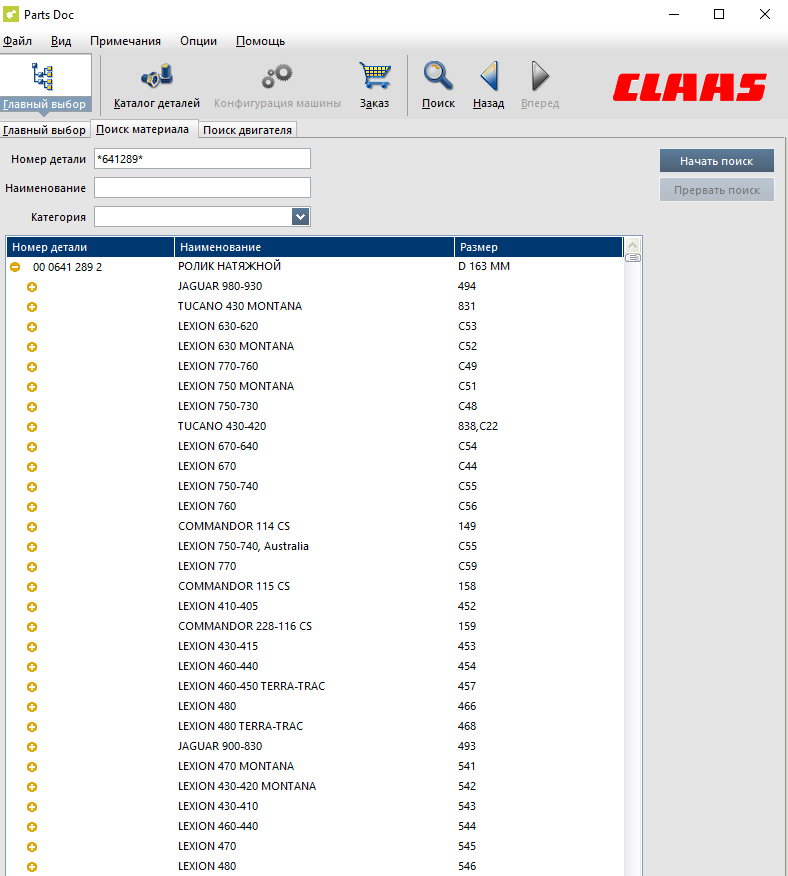Click the Начать поиск button

coord(716,161)
